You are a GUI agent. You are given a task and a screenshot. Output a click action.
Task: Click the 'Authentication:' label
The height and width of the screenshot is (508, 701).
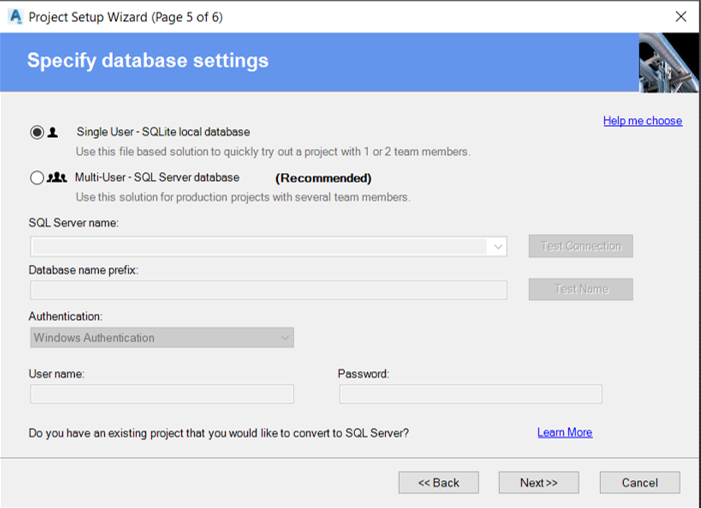click(65, 316)
